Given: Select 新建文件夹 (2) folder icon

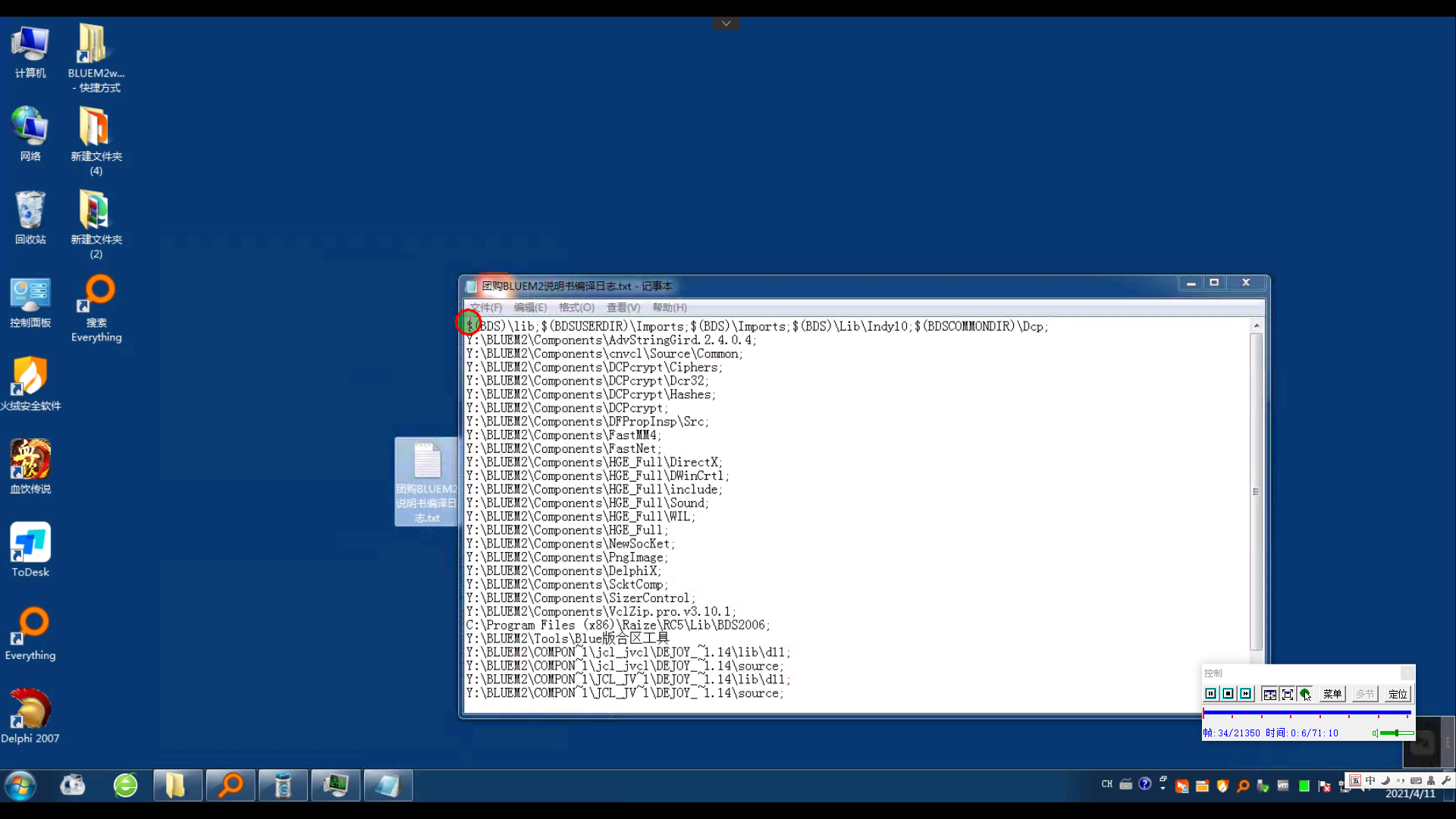Looking at the screenshot, I should [x=96, y=225].
